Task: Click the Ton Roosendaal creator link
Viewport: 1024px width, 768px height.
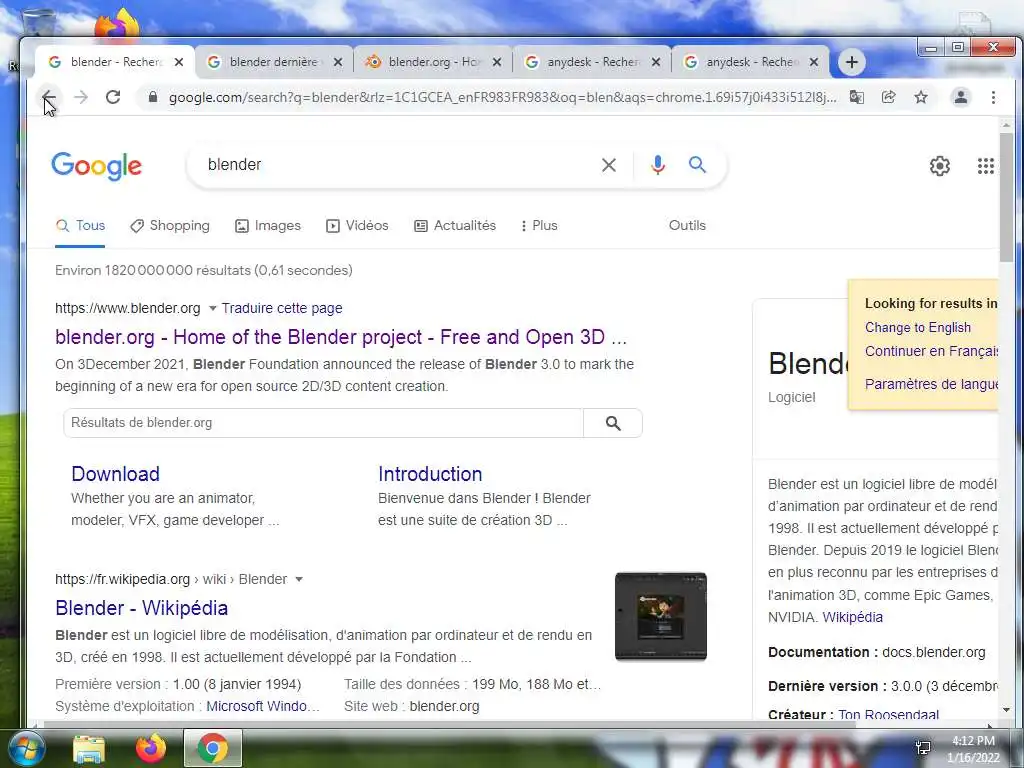Action: tap(888, 714)
